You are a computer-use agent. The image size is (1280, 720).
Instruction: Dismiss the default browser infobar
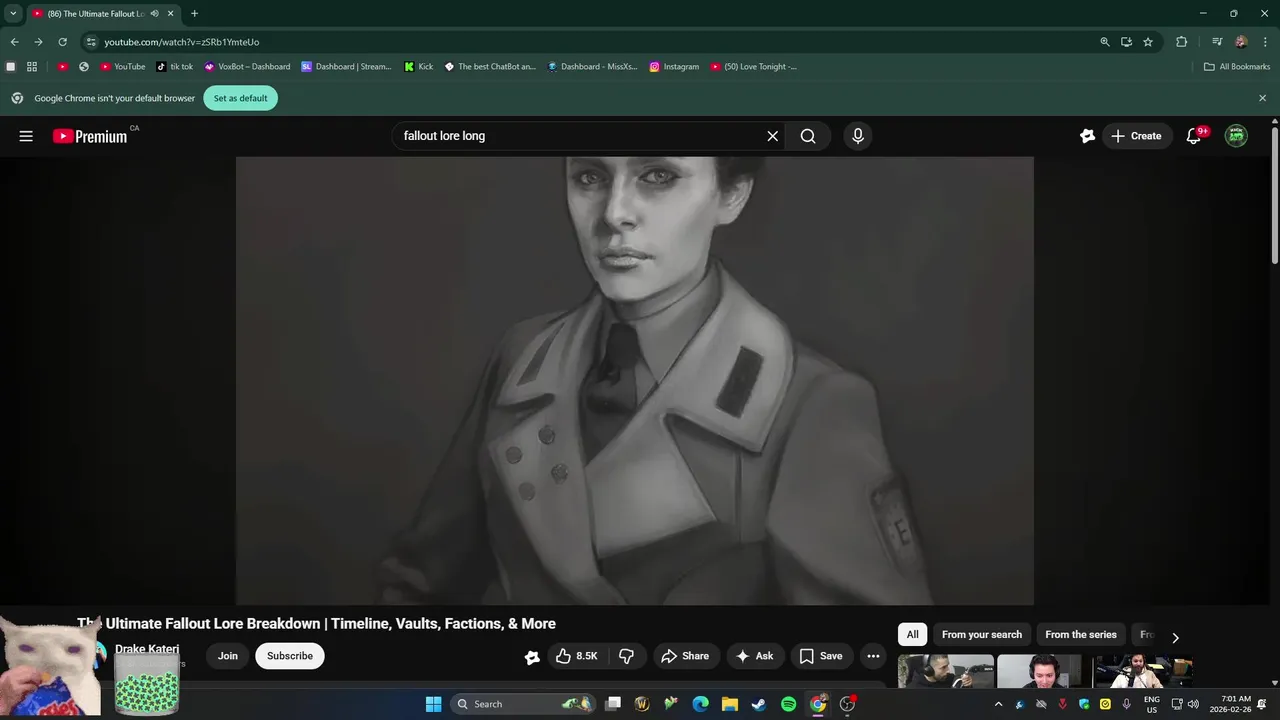1262,98
